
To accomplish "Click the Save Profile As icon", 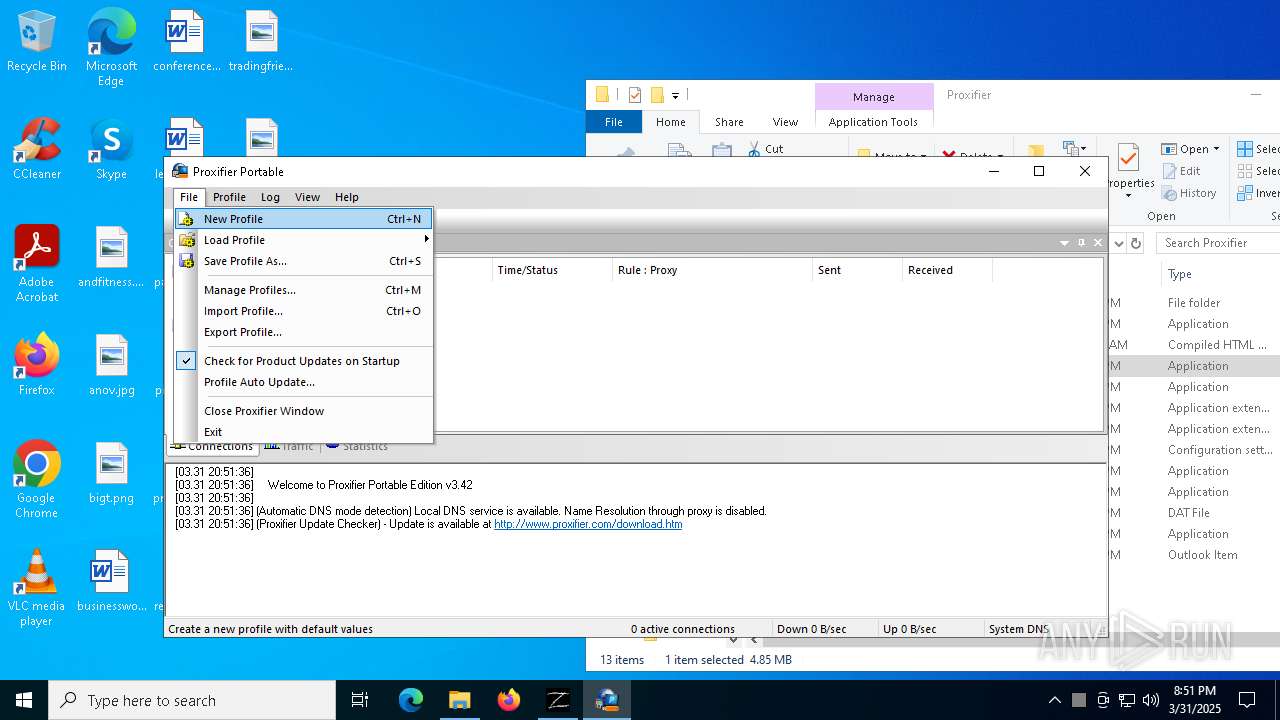I will tap(186, 261).
